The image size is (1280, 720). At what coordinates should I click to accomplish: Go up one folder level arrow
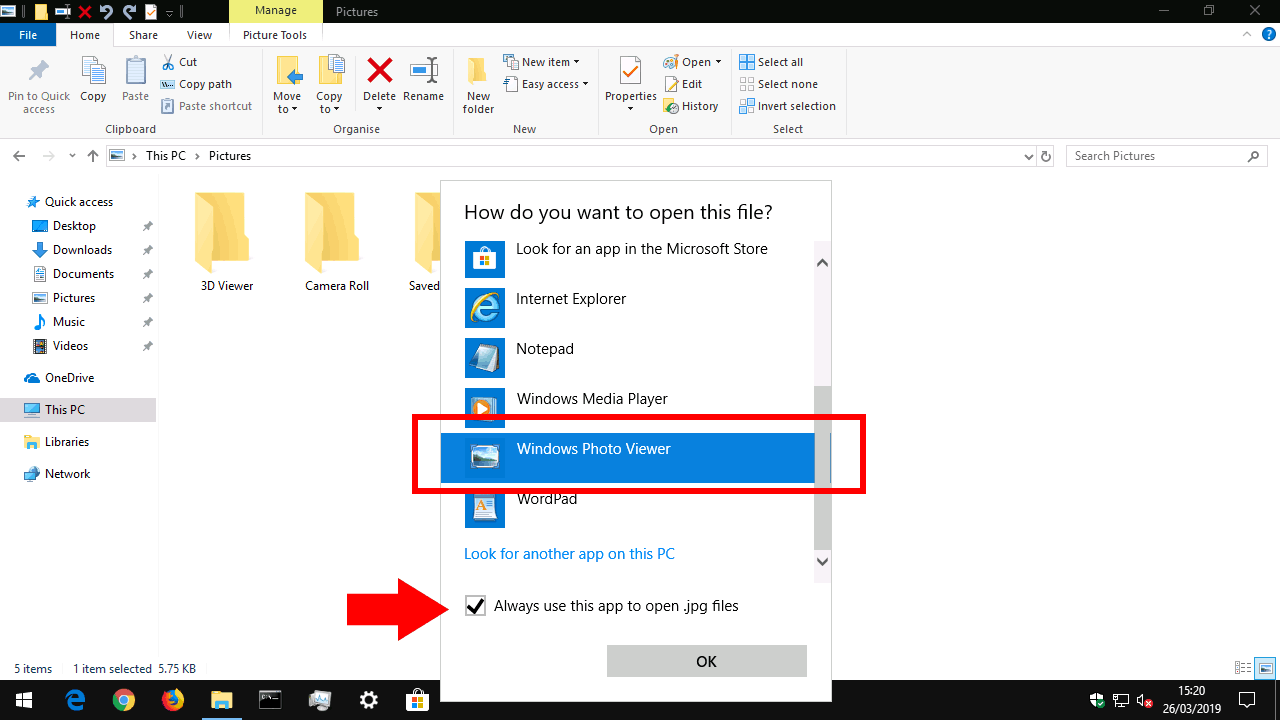tap(93, 156)
